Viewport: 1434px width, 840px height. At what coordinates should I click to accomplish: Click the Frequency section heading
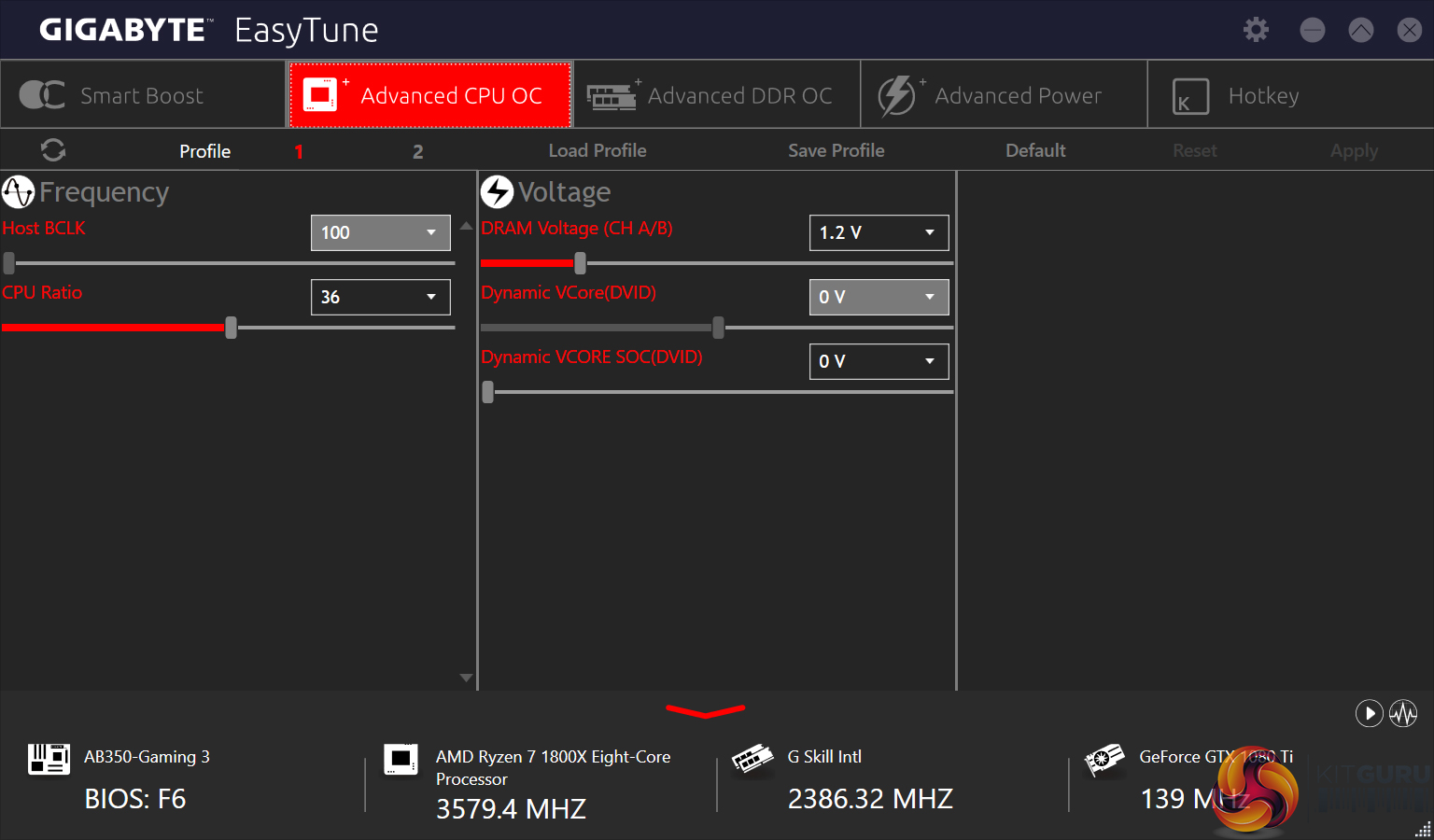point(105,192)
